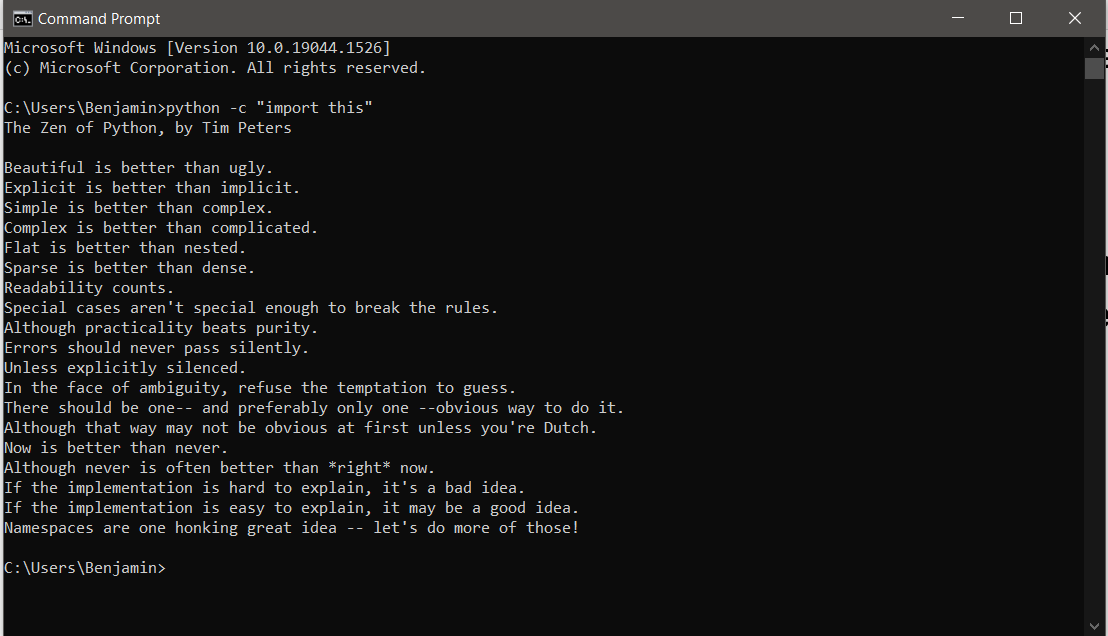This screenshot has width=1108, height=636.
Task: Click the "Command Prompt" title bar text
Action: (x=99, y=19)
